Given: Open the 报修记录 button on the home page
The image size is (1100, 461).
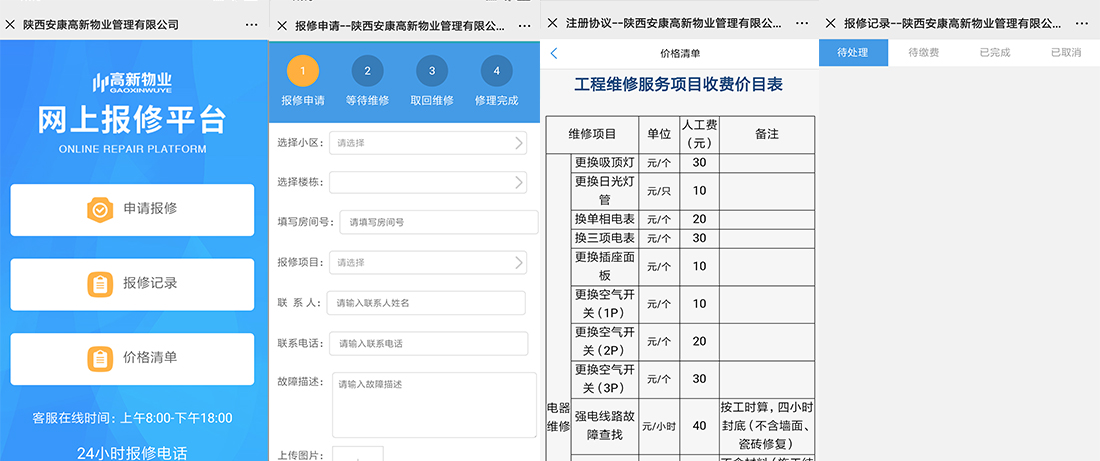Looking at the screenshot, I should click(133, 284).
